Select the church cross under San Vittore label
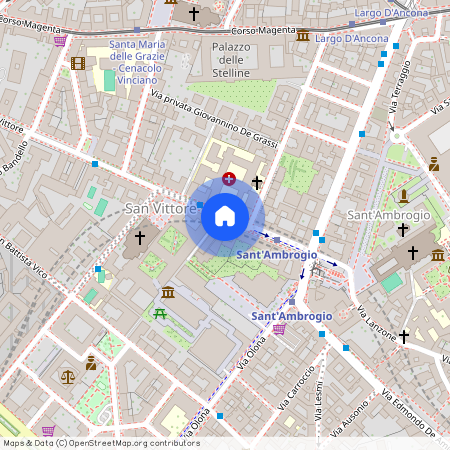This screenshot has height=450, width=450. point(140,238)
